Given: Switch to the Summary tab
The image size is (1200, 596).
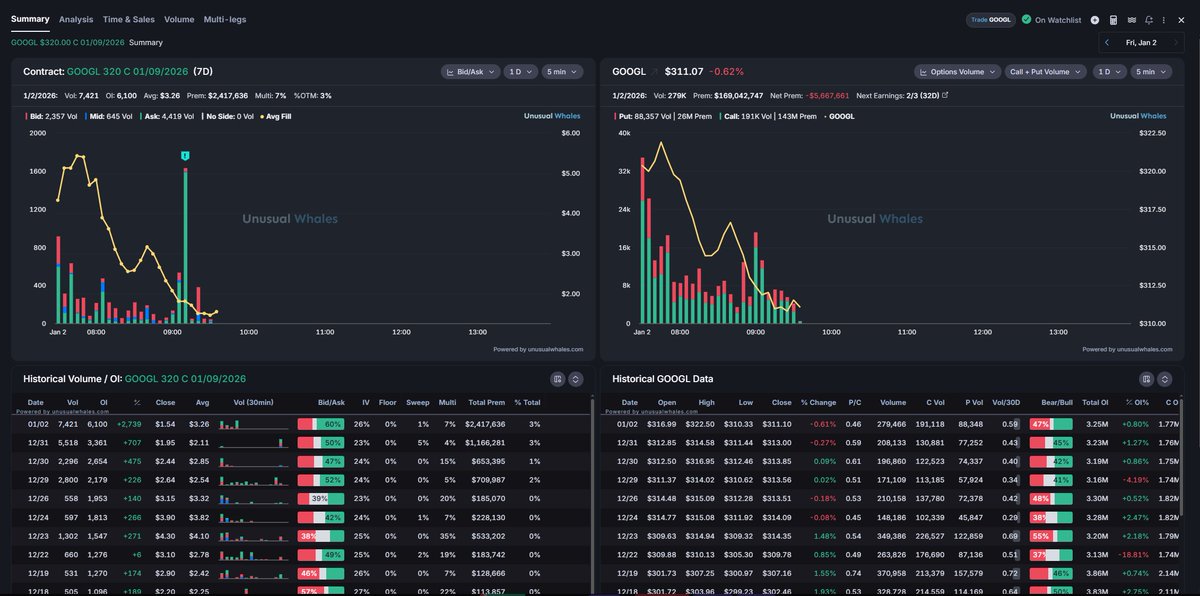Looking at the screenshot, I should point(30,19).
